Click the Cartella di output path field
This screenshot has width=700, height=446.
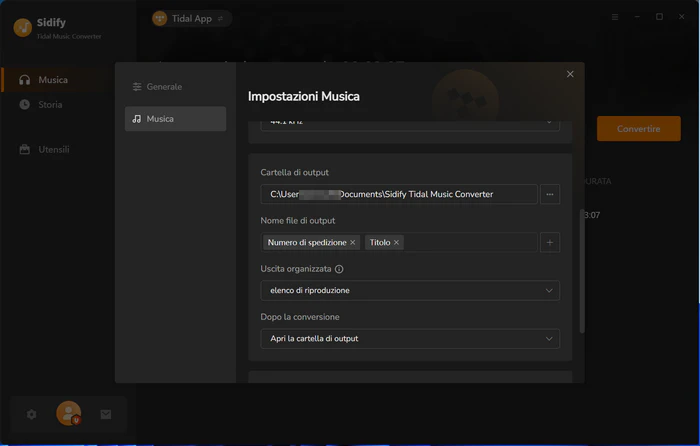[x=399, y=194]
